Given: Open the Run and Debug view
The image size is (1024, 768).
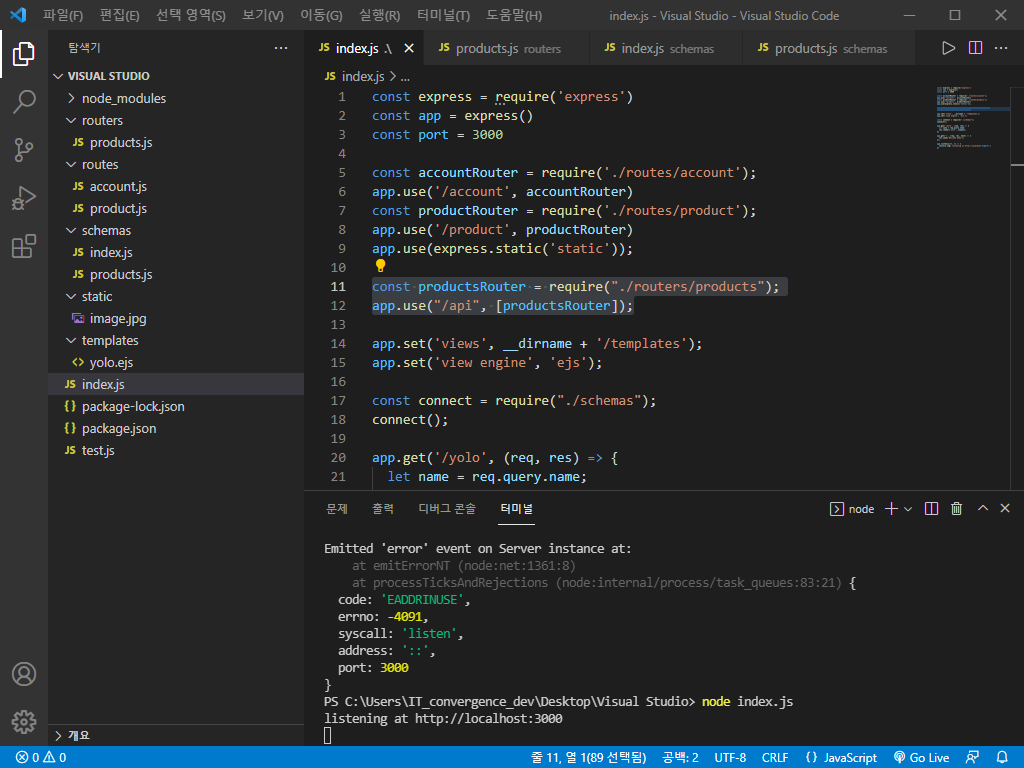Looking at the screenshot, I should (24, 198).
